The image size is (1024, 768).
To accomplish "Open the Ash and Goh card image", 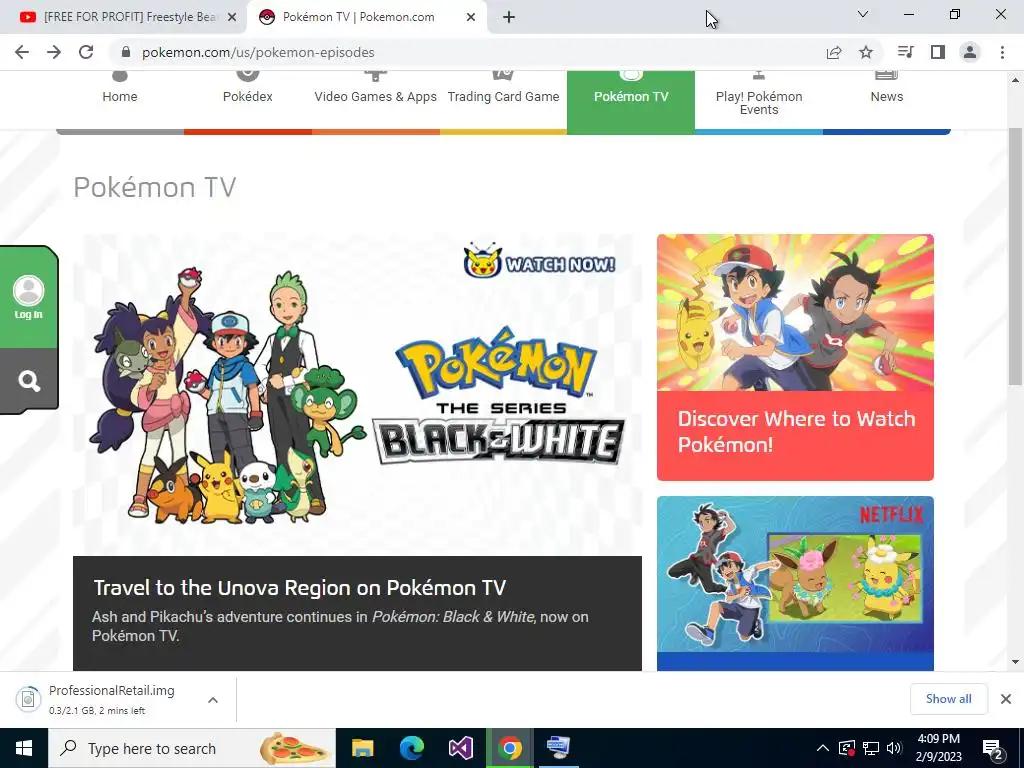I will coord(795,313).
